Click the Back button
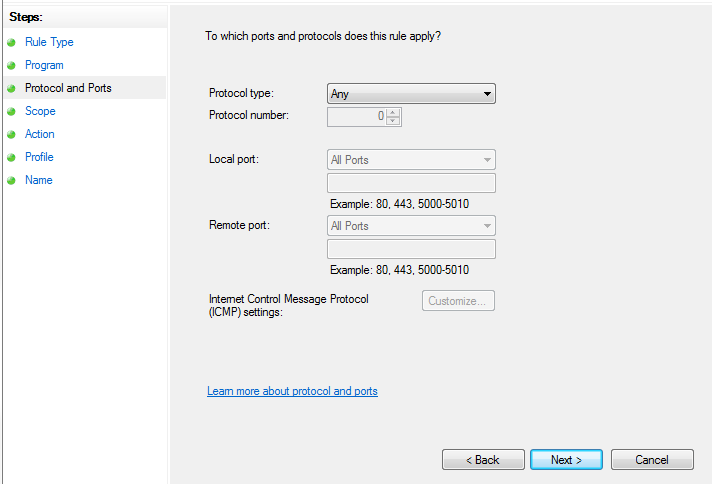The height and width of the screenshot is (484, 712). [x=483, y=460]
